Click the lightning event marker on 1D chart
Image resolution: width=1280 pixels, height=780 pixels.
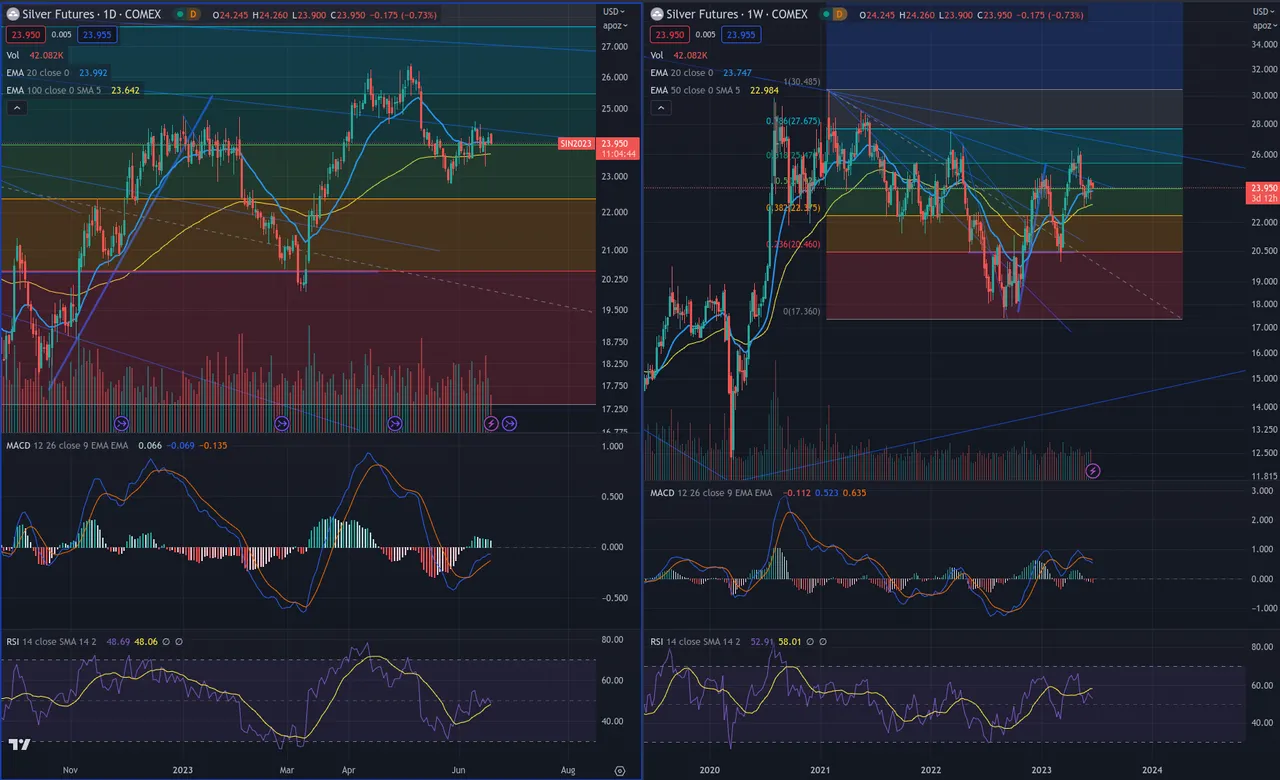pyautogui.click(x=491, y=424)
